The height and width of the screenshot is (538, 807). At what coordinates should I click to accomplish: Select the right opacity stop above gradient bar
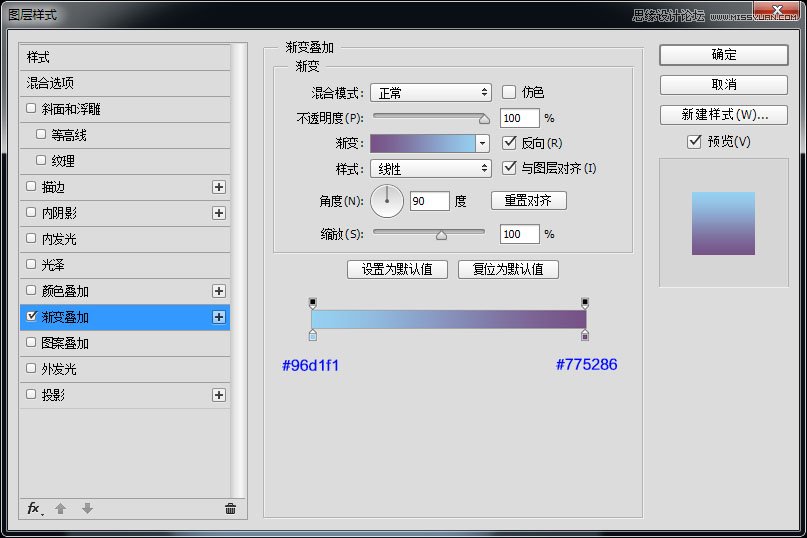585,303
